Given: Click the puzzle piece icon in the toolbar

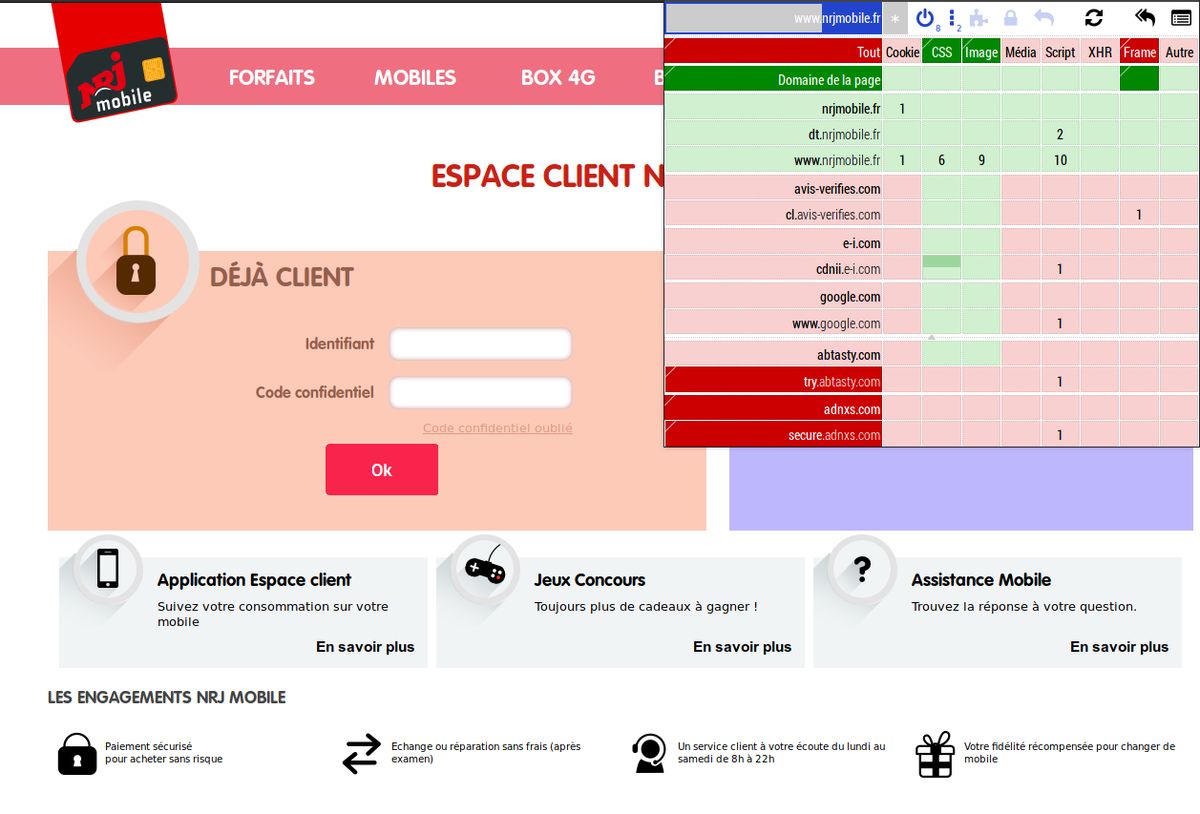Looking at the screenshot, I should 979,18.
